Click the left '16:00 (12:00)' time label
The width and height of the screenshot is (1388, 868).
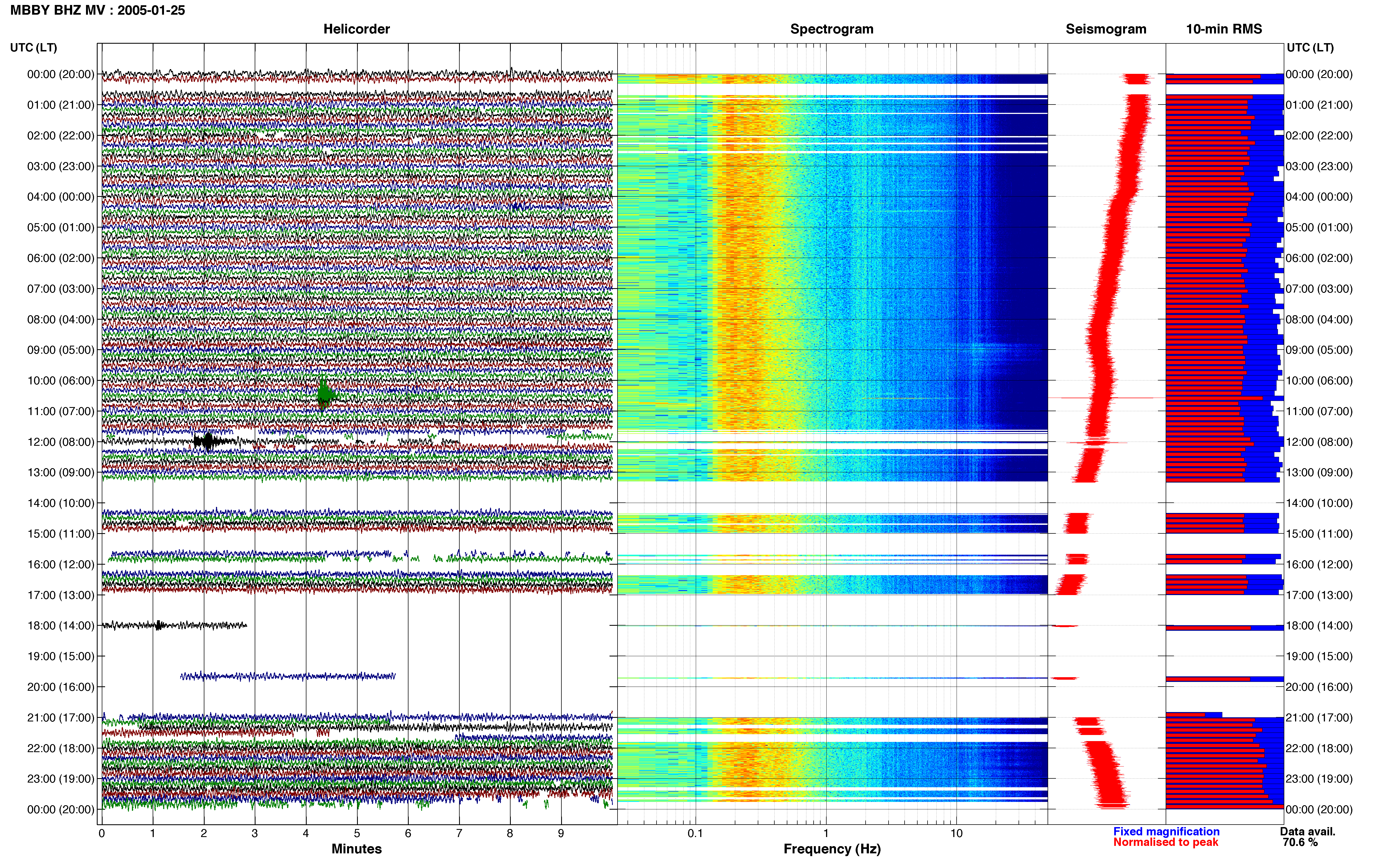click(61, 564)
